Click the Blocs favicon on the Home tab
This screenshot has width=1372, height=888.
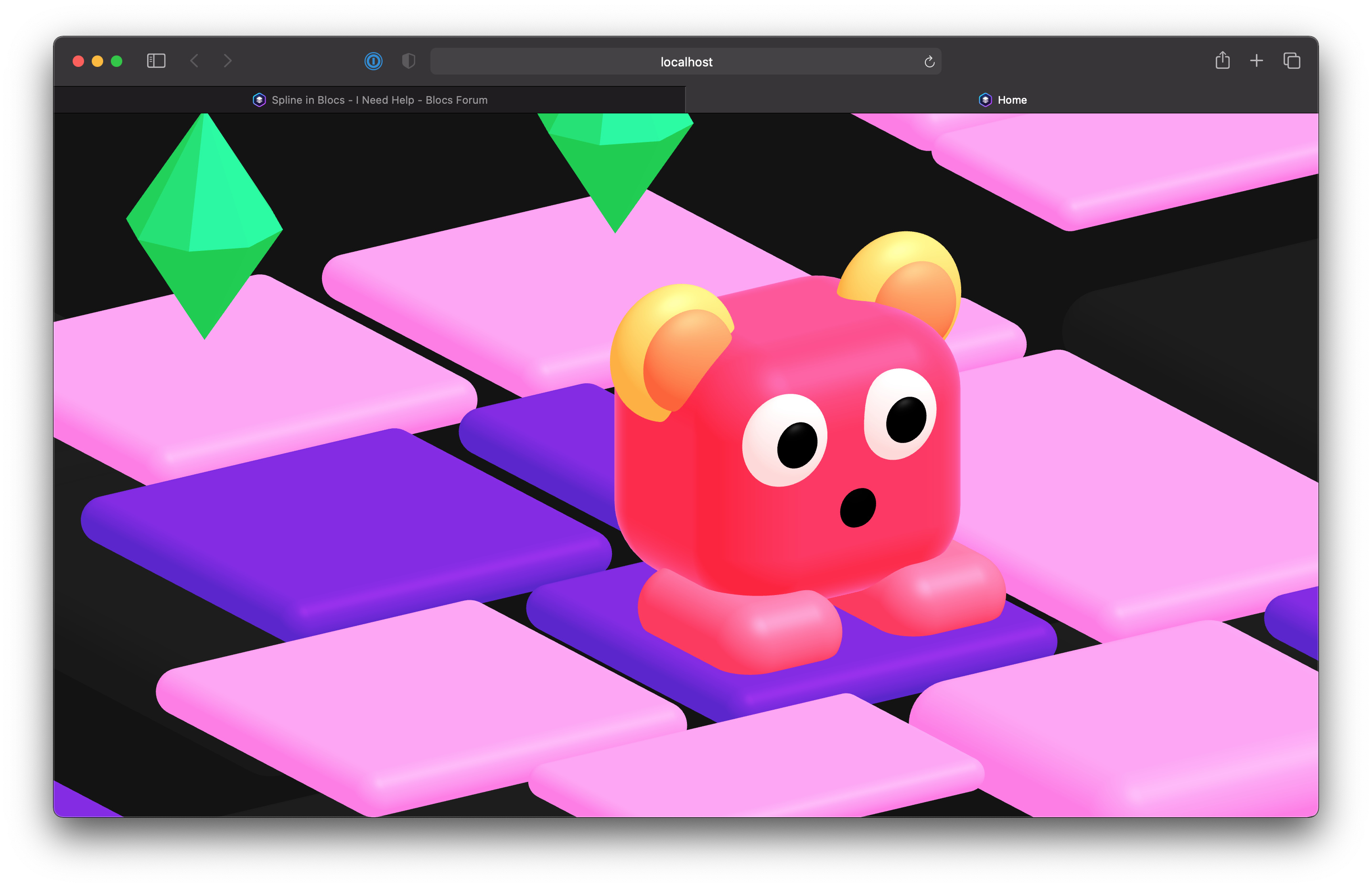click(985, 100)
